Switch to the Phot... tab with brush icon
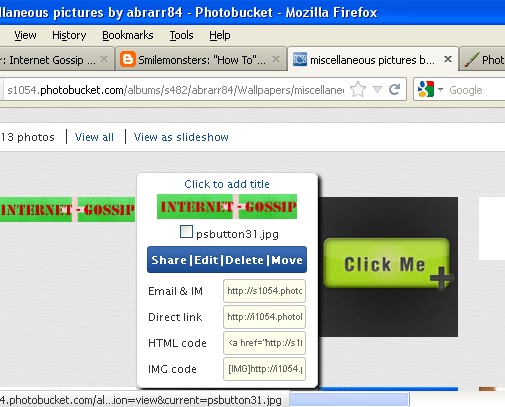Screen dimensions: 505x407 [x=483, y=59]
